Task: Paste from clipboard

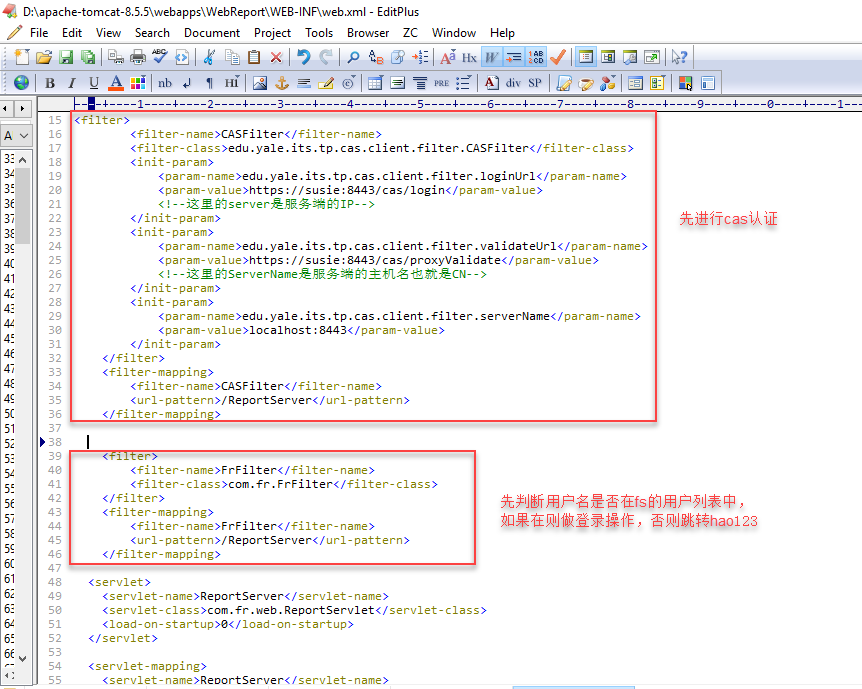Action: tap(254, 57)
